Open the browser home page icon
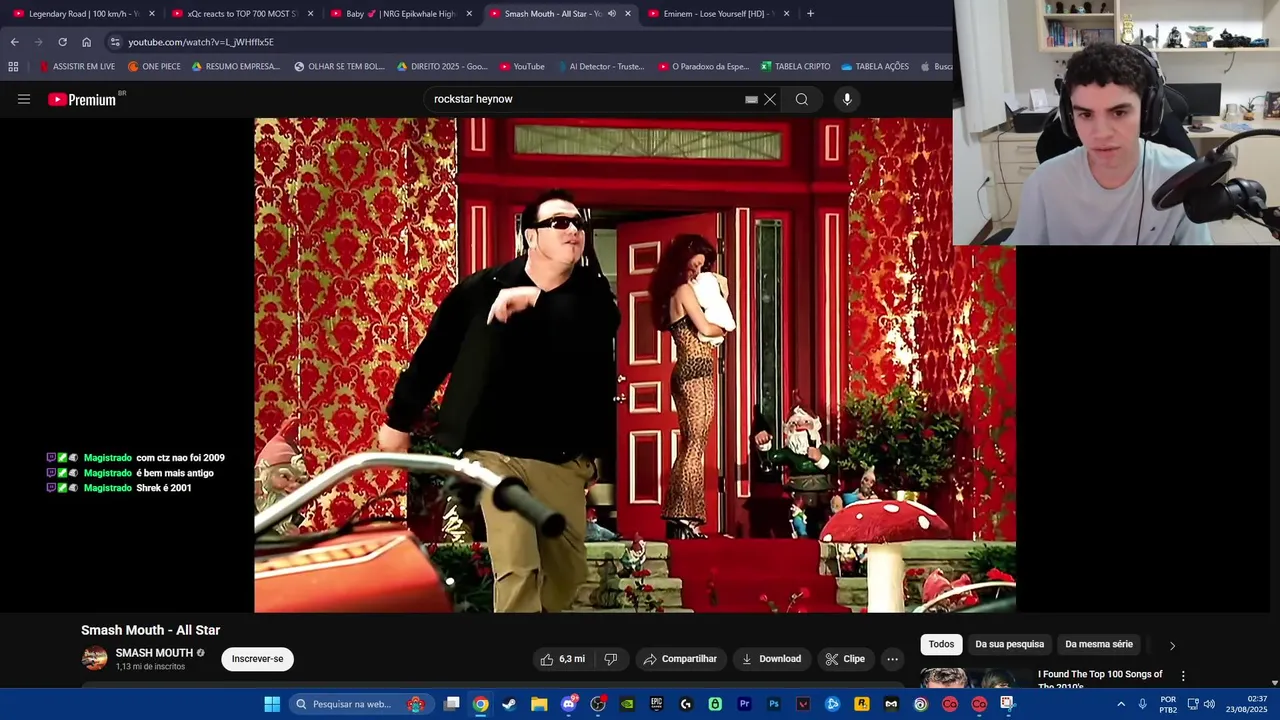The image size is (1280, 720). (86, 42)
